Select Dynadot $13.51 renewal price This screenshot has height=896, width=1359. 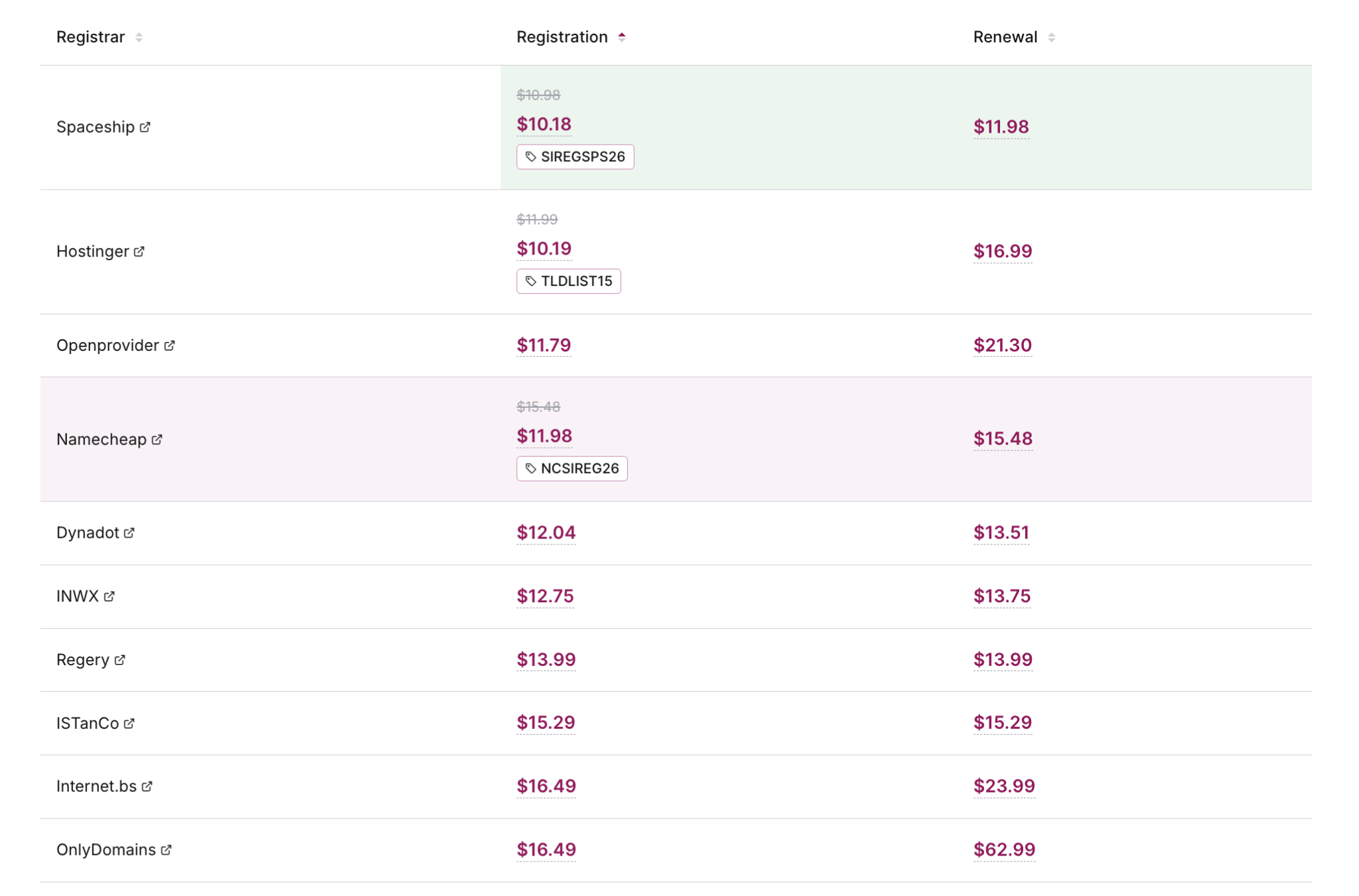click(x=1001, y=533)
